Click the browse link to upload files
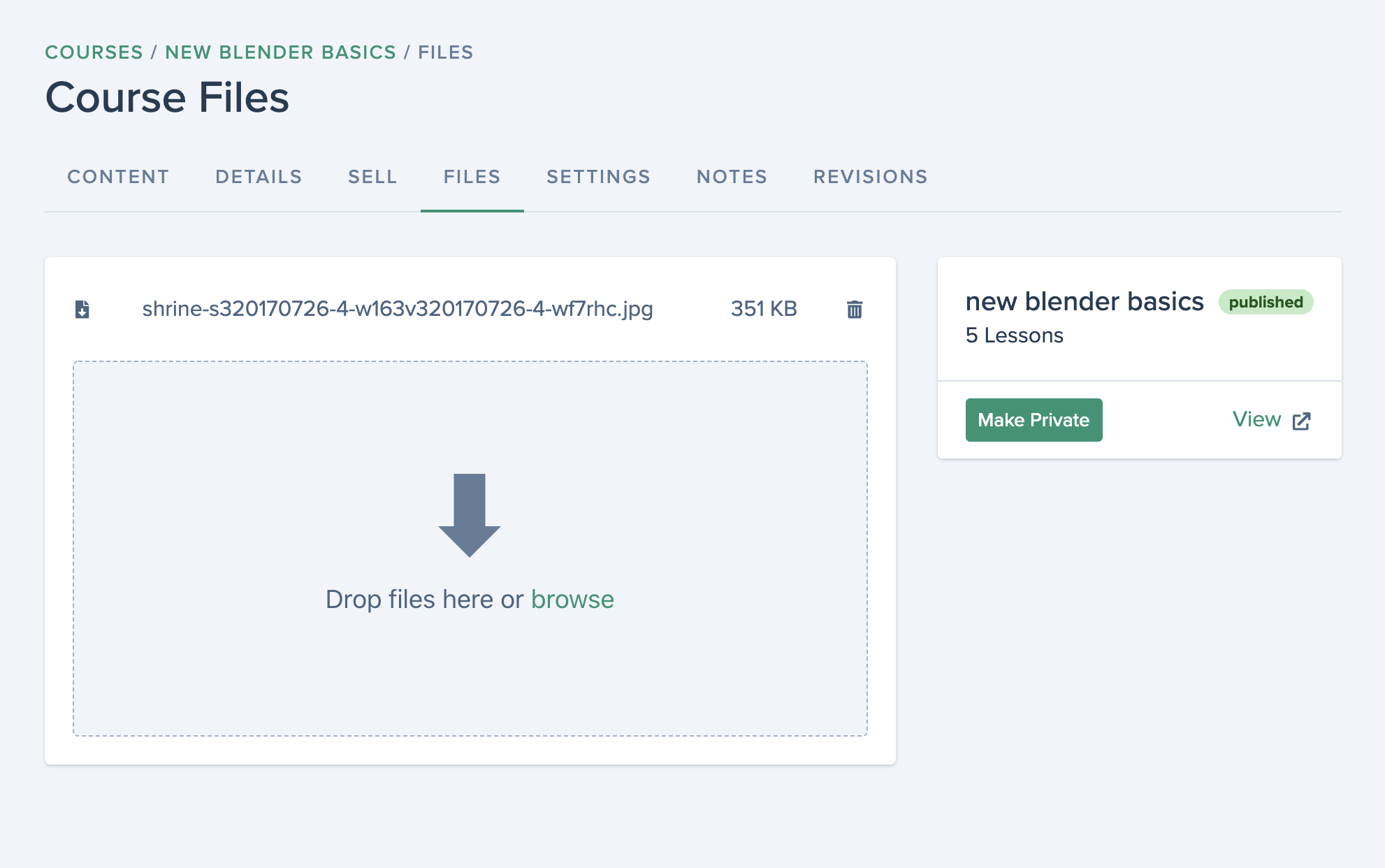Screen dimensions: 1385x868 pos(572,600)
